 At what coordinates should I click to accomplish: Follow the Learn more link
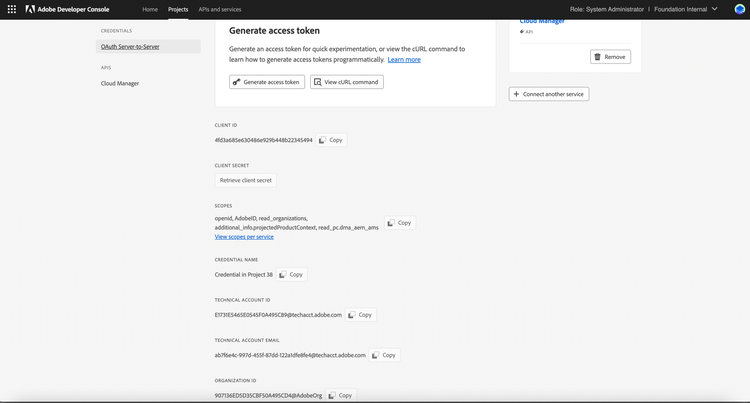click(x=404, y=59)
